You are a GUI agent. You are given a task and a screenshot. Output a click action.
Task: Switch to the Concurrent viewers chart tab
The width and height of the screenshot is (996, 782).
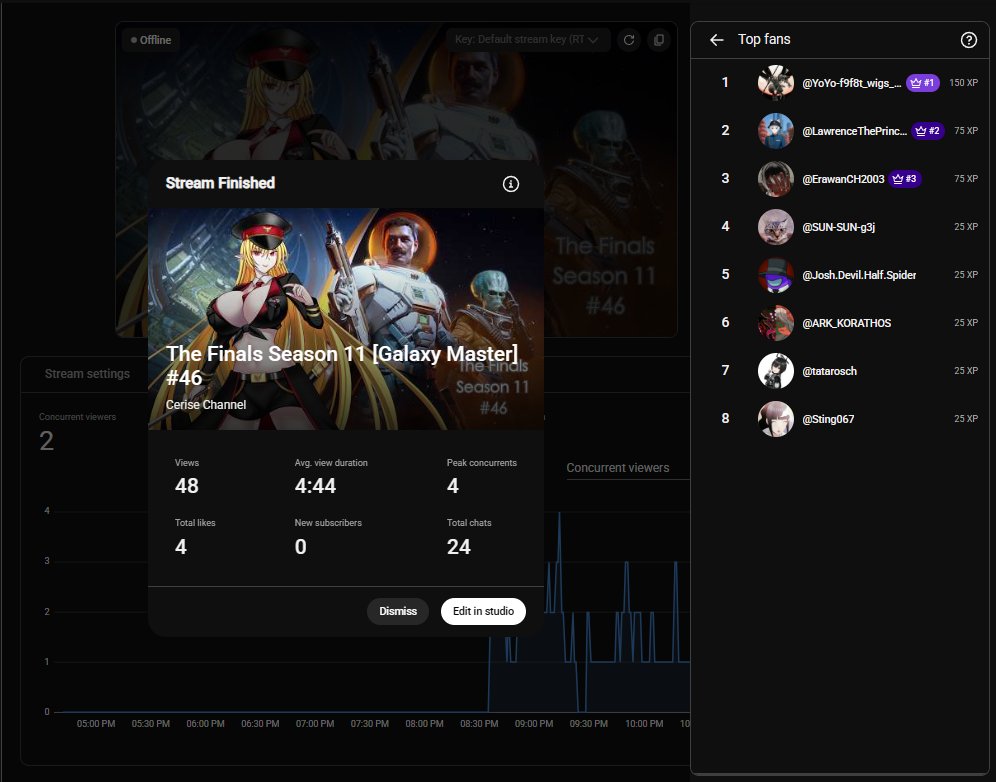coord(617,468)
